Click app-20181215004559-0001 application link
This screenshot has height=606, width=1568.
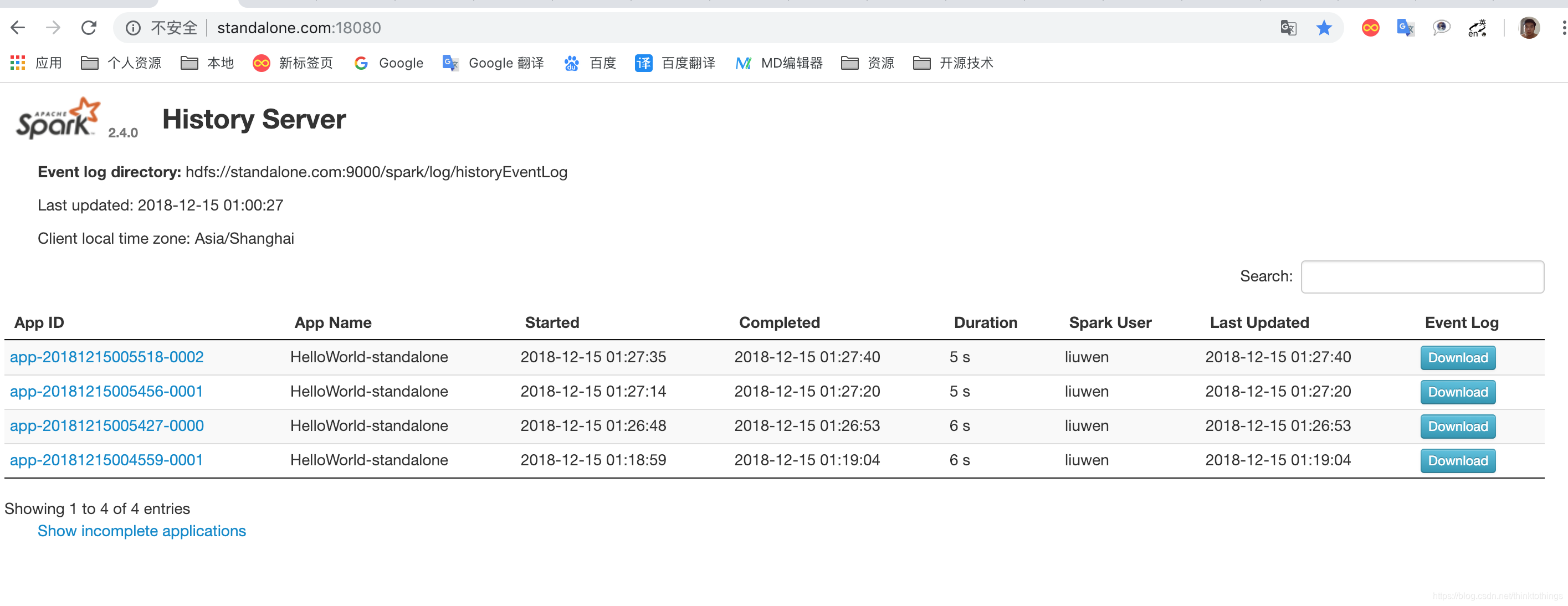point(107,460)
